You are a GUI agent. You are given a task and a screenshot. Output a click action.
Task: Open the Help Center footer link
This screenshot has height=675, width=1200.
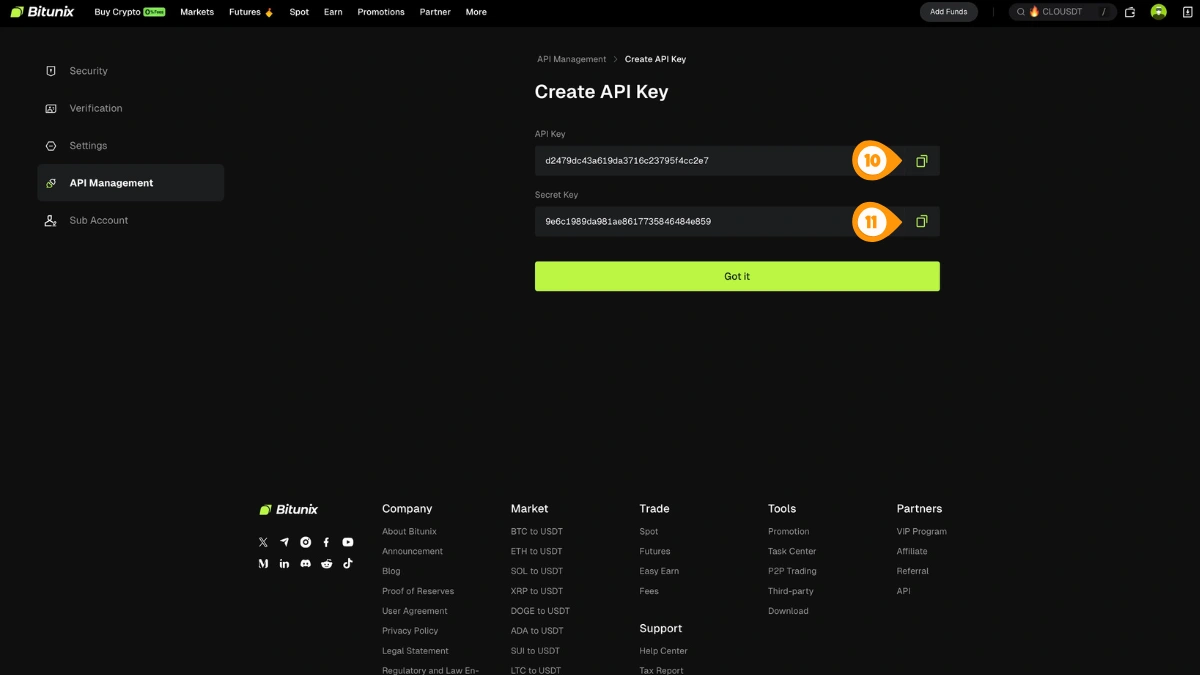pyautogui.click(x=664, y=651)
